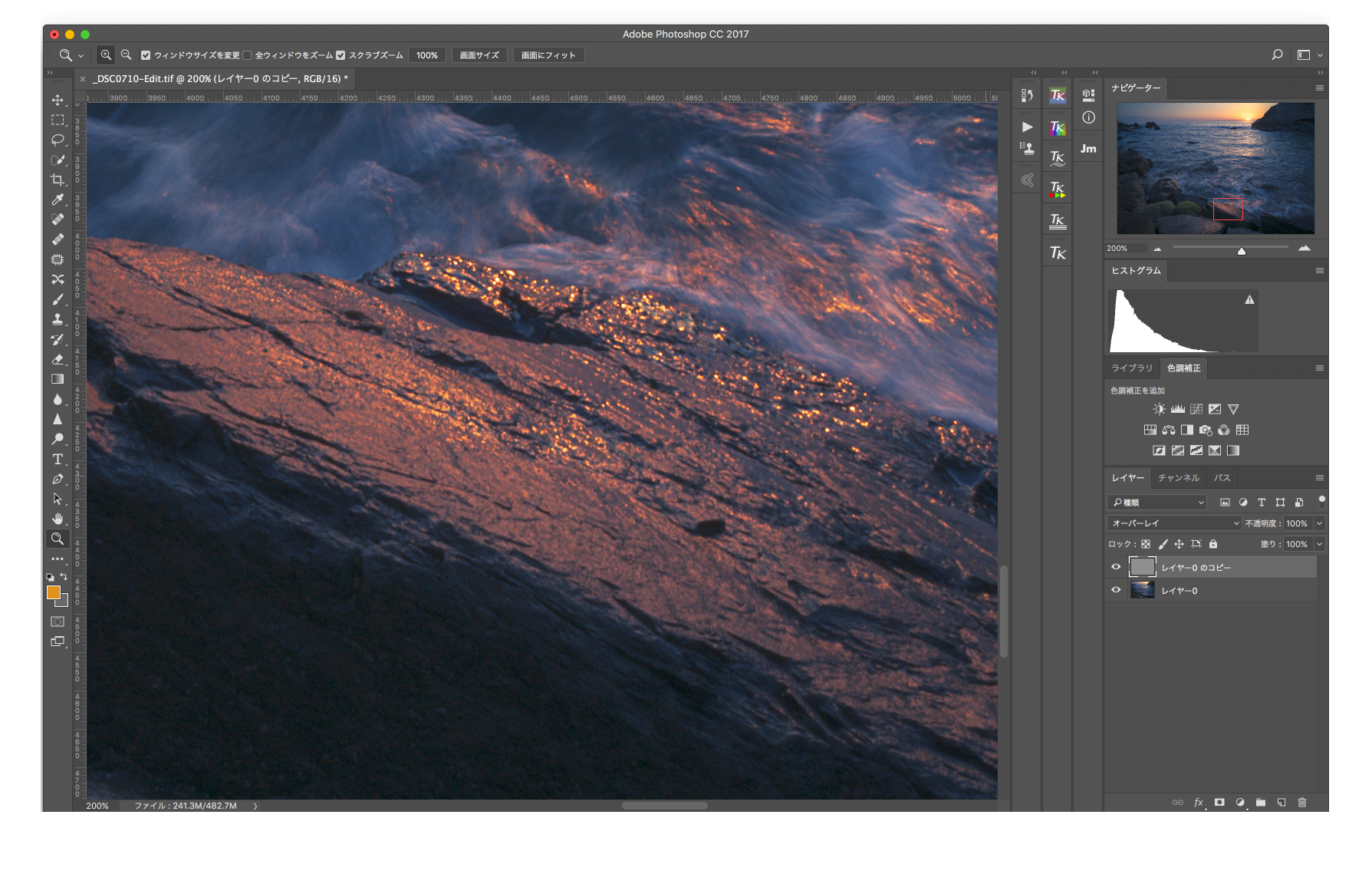Delete the selected layer with trash icon

[x=1301, y=802]
